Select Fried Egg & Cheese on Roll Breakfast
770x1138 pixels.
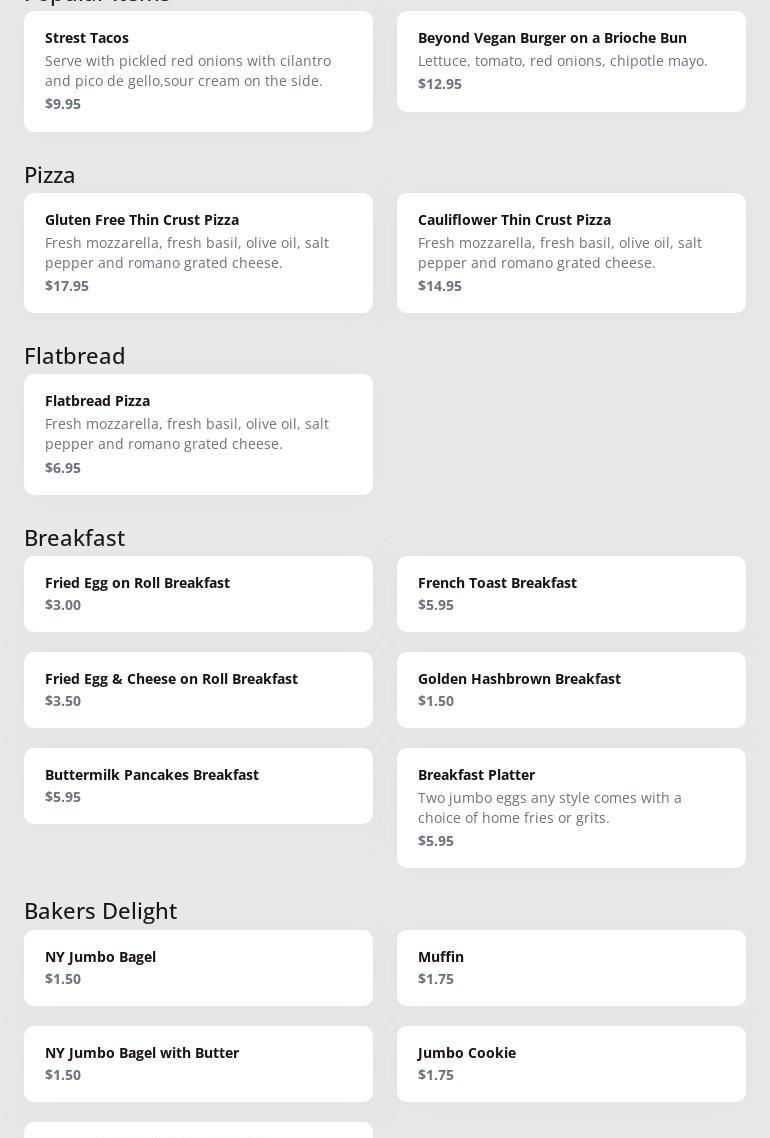(x=198, y=690)
